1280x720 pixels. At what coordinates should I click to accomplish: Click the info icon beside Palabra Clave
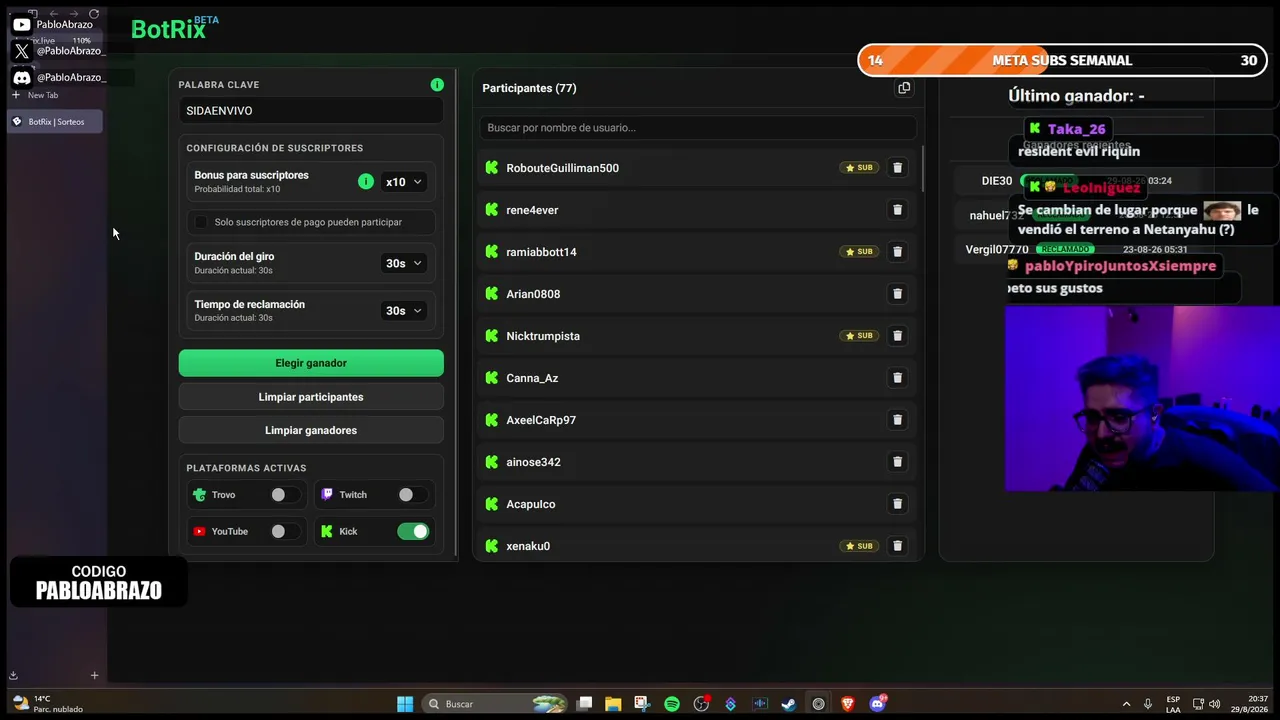[x=437, y=85]
